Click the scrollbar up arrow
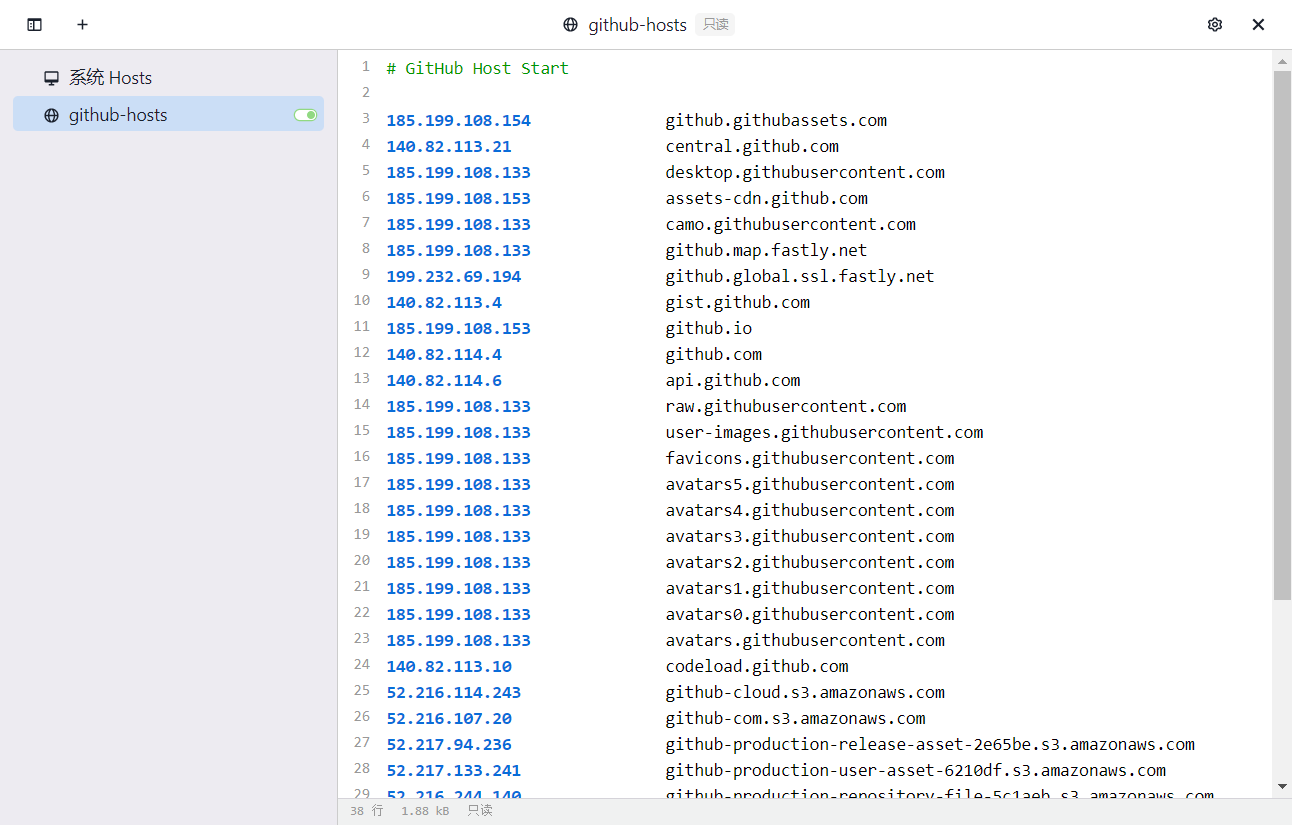Viewport: 1292px width, 825px height. coord(1282,62)
